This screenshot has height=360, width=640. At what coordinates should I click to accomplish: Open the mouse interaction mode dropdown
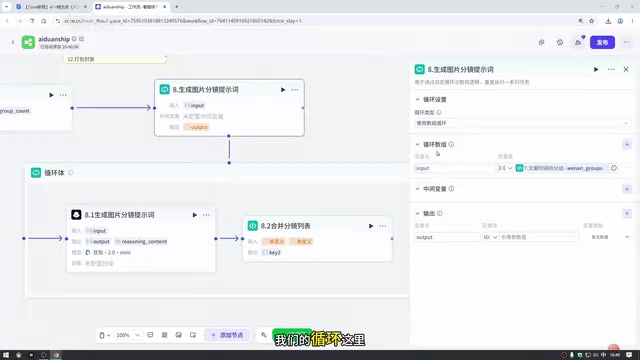coord(104,335)
